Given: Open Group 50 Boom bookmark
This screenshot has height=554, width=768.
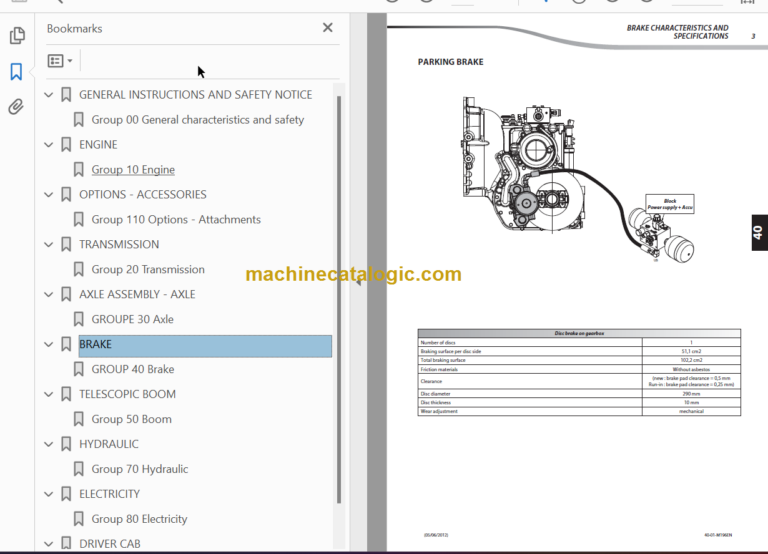Looking at the screenshot, I should coord(131,419).
